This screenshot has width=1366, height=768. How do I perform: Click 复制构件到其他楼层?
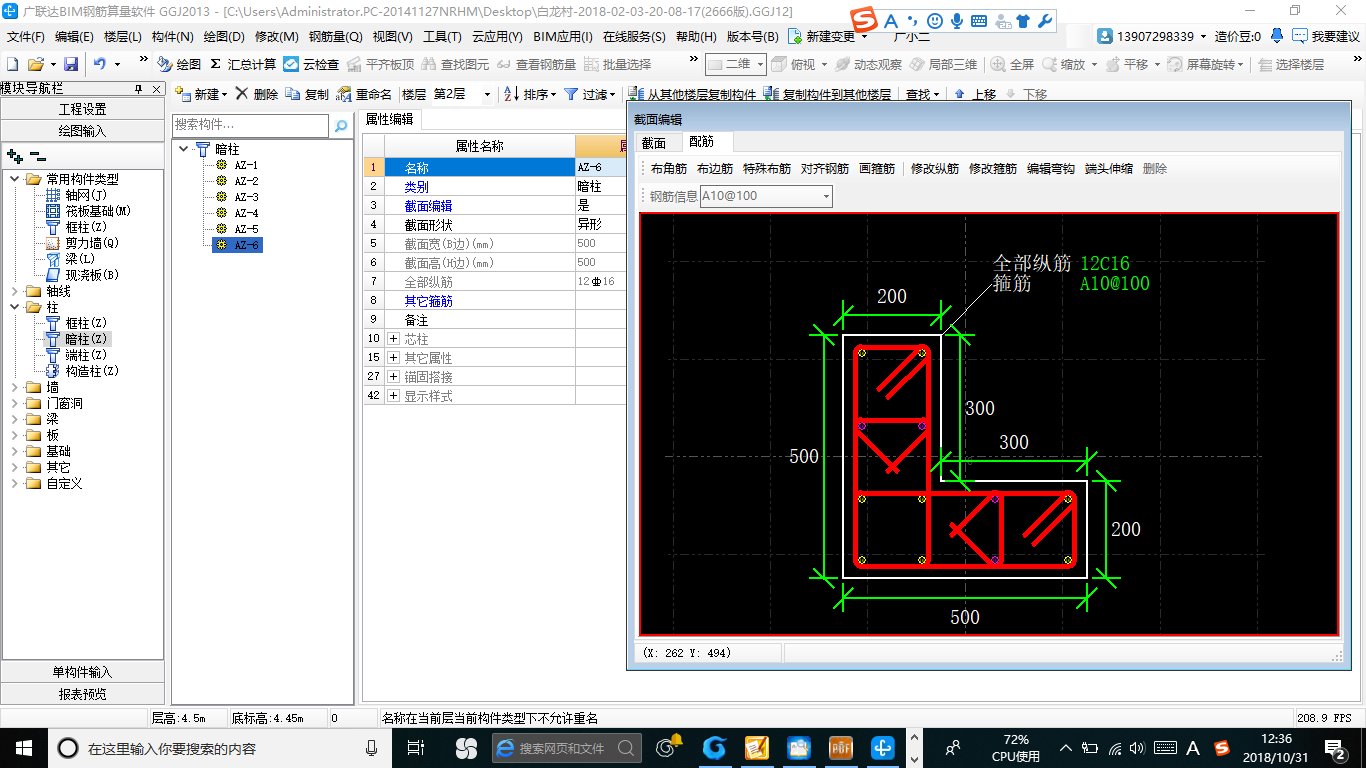point(827,95)
